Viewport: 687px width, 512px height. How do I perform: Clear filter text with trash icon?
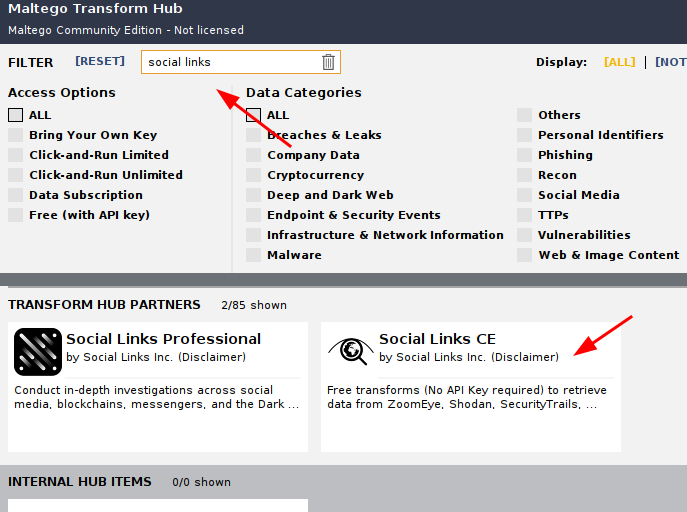(328, 62)
